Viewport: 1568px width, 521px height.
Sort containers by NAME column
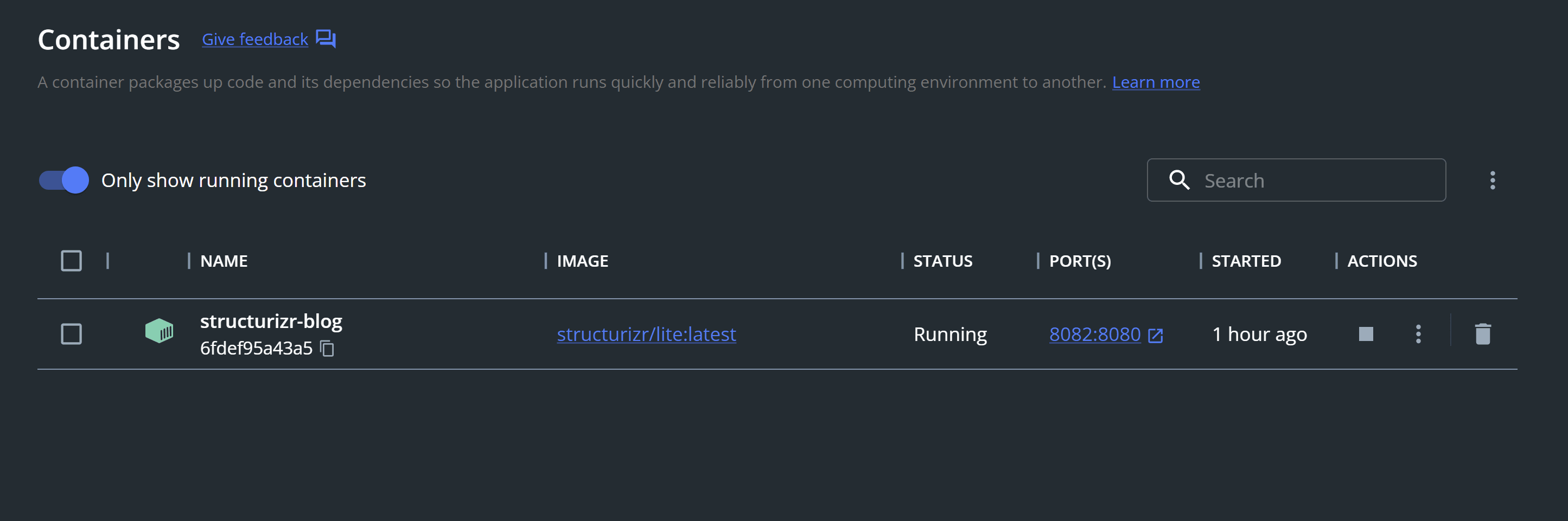point(224,260)
